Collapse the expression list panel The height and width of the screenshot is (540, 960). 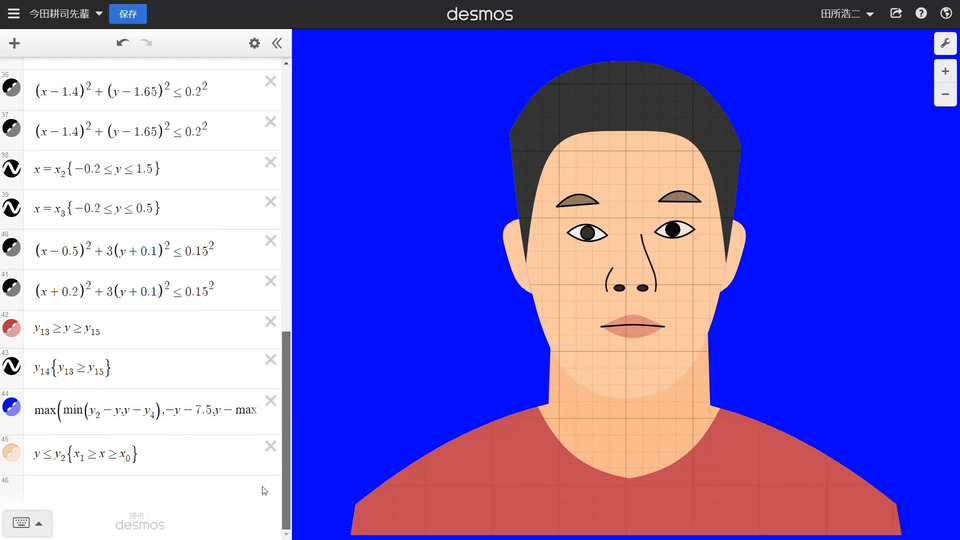click(x=277, y=43)
